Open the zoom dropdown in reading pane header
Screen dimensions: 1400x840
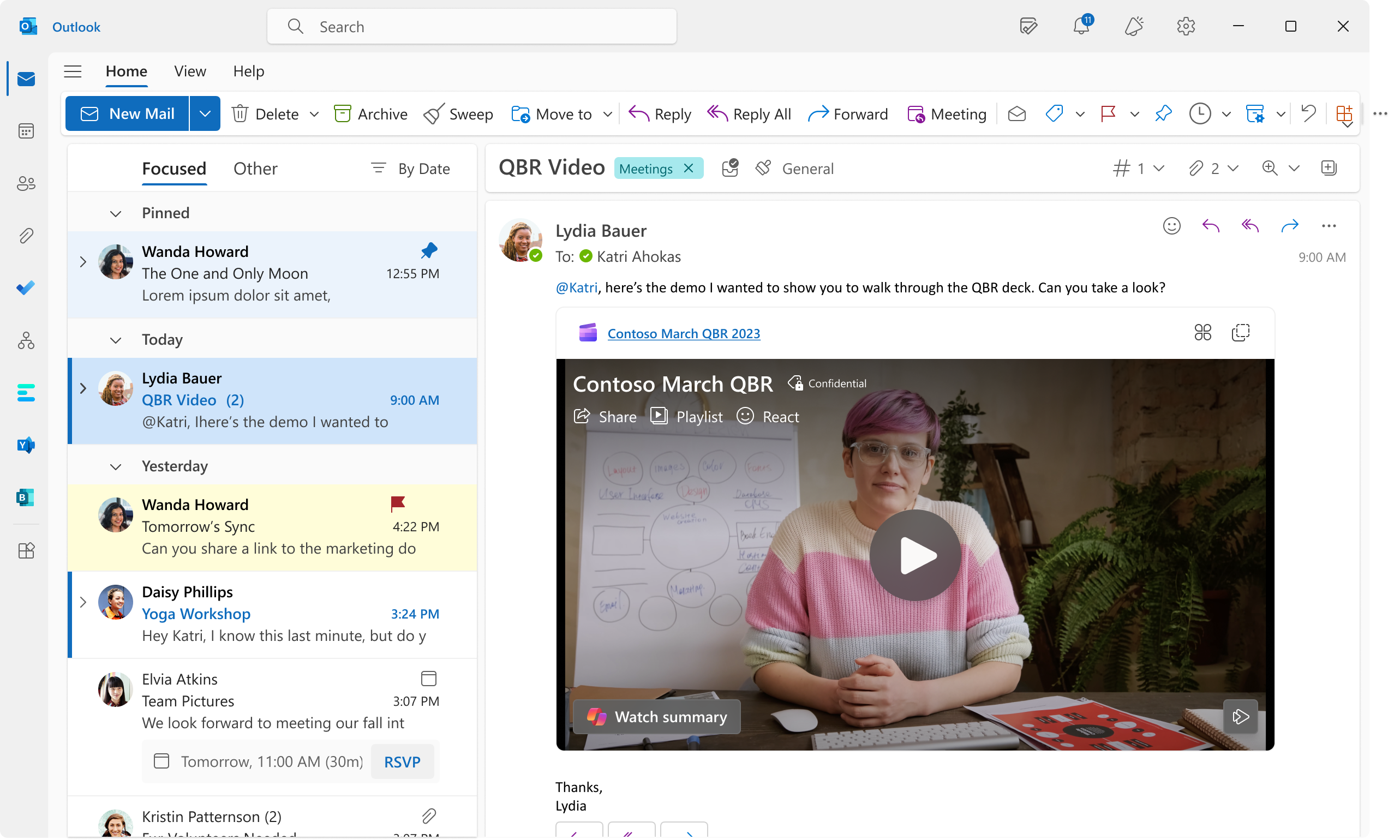pyautogui.click(x=1294, y=168)
